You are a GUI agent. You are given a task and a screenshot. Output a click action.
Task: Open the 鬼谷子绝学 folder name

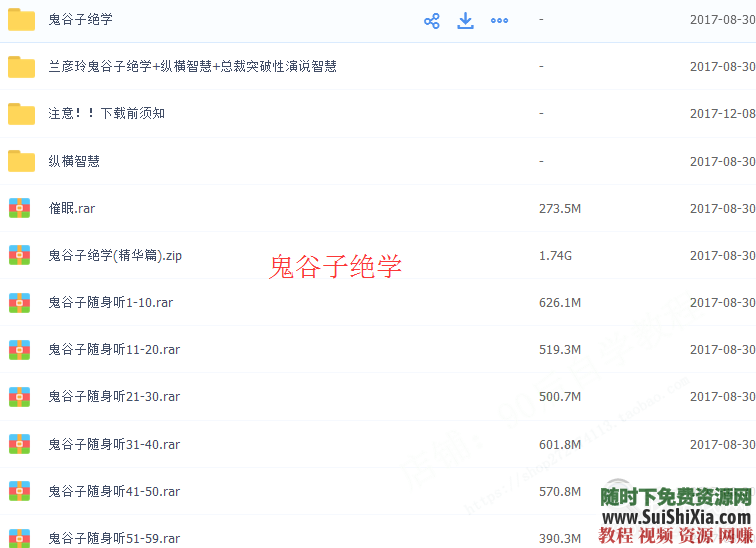click(81, 19)
